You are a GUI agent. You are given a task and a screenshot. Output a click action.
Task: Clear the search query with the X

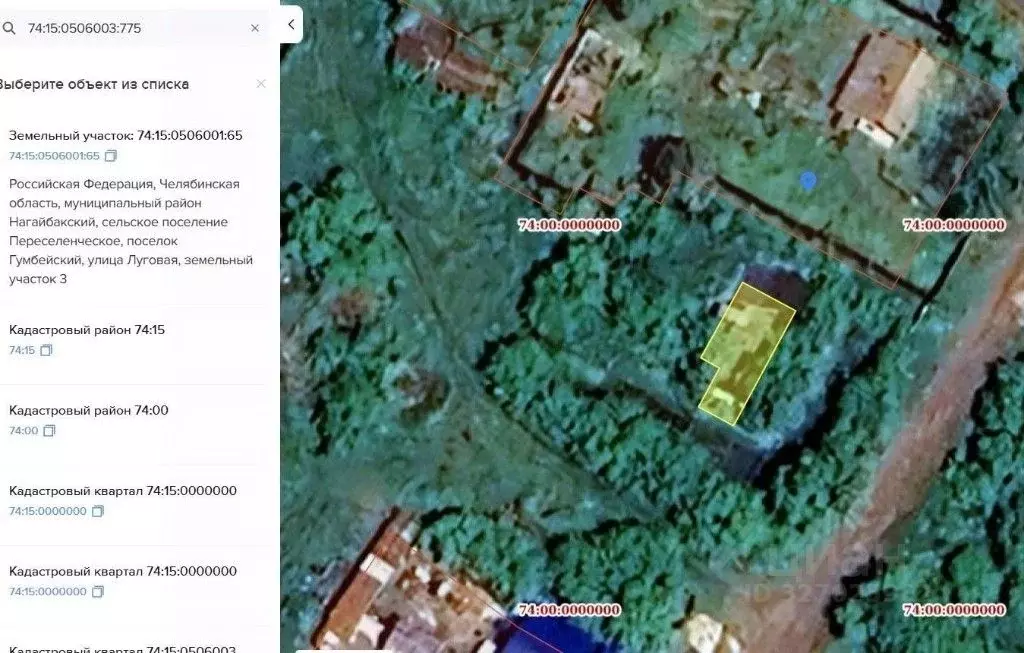255,28
